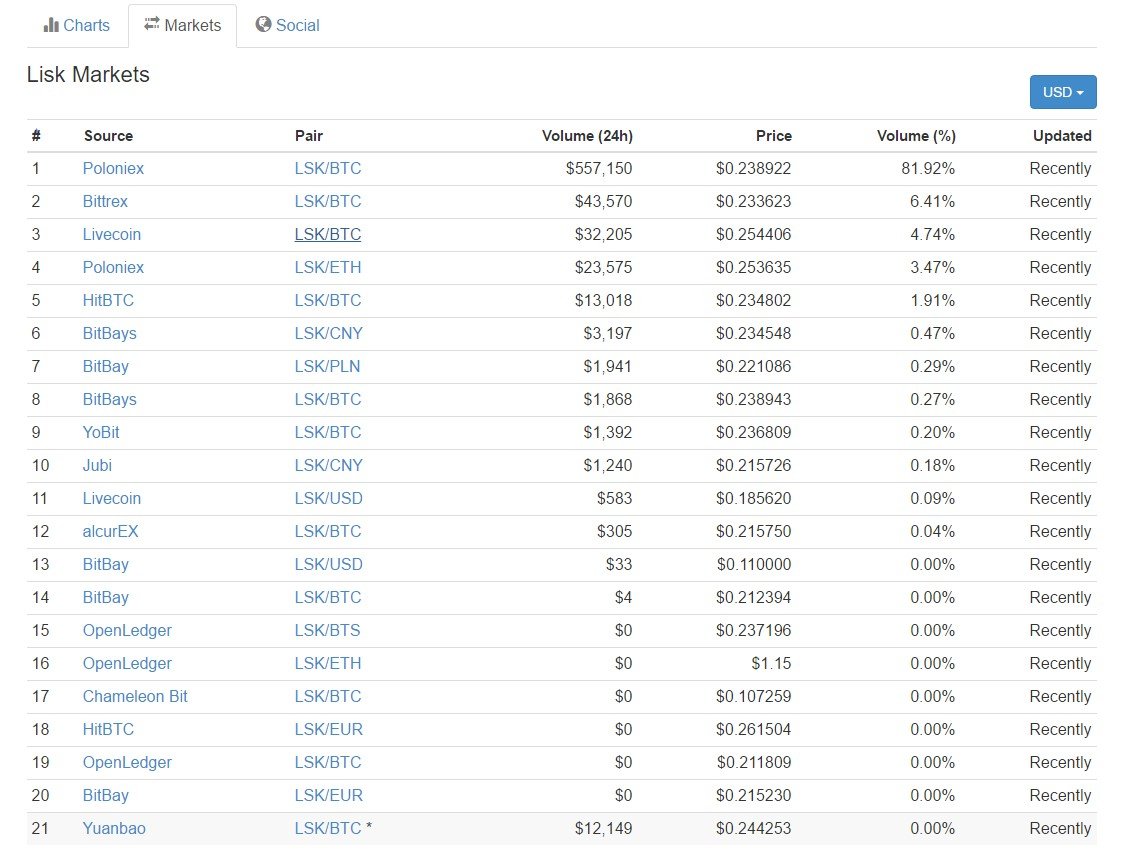Viewport: 1121px width, 862px height.
Task: Click price value $1.15
Action: tap(771, 663)
